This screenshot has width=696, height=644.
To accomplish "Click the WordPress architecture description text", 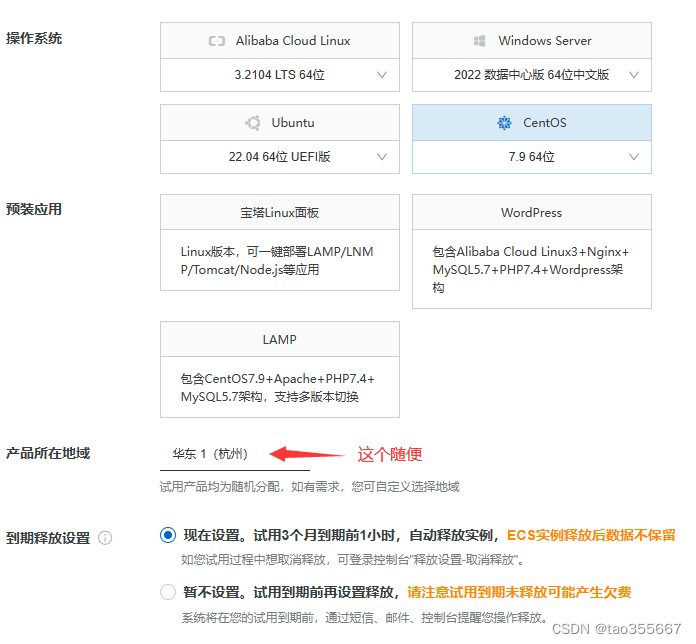I will (x=530, y=270).
